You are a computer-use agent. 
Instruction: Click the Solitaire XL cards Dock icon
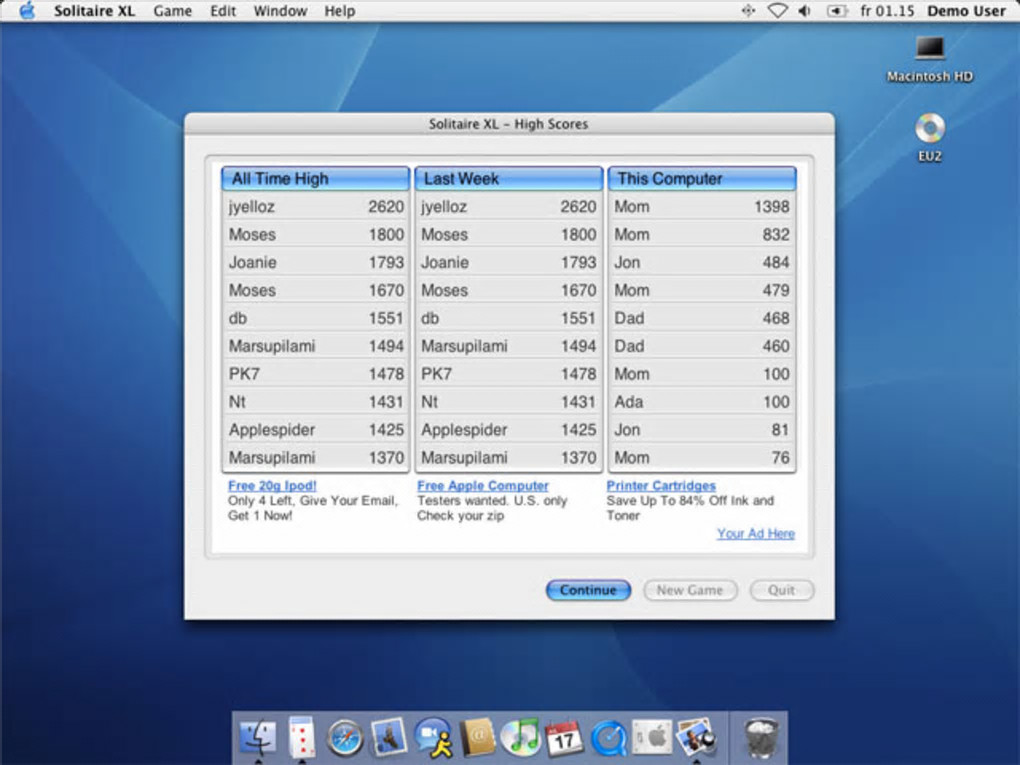tap(301, 736)
